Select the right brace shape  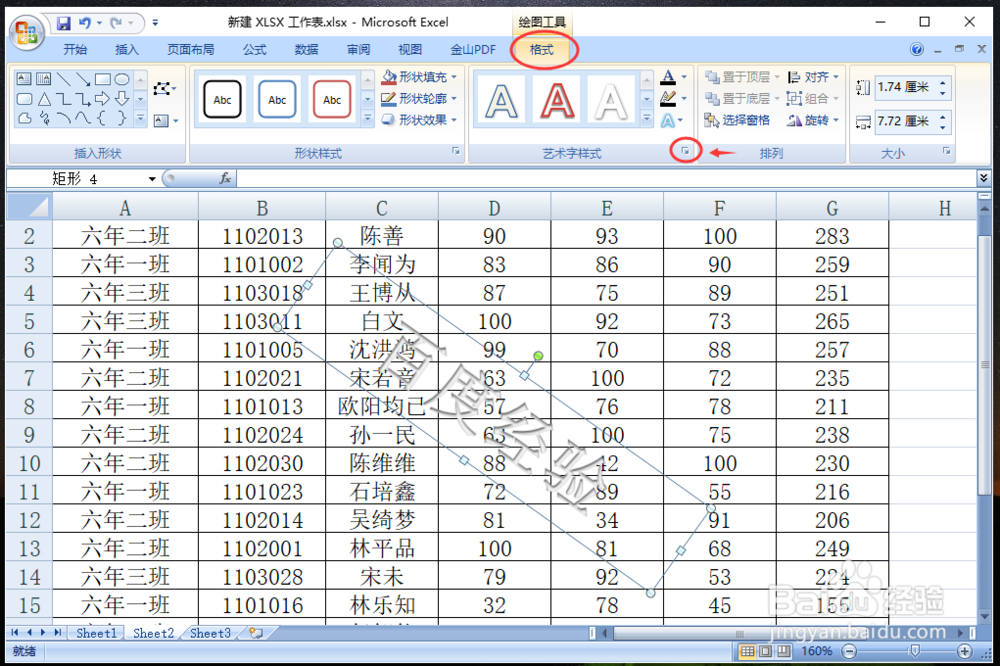122,118
